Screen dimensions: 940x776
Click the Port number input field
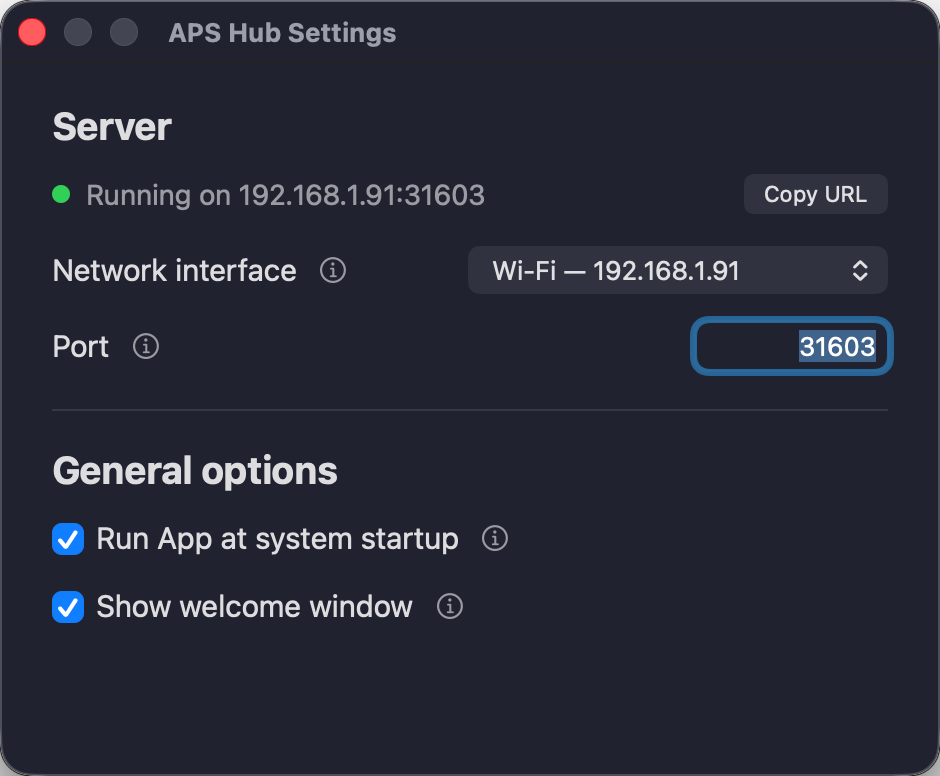point(791,347)
